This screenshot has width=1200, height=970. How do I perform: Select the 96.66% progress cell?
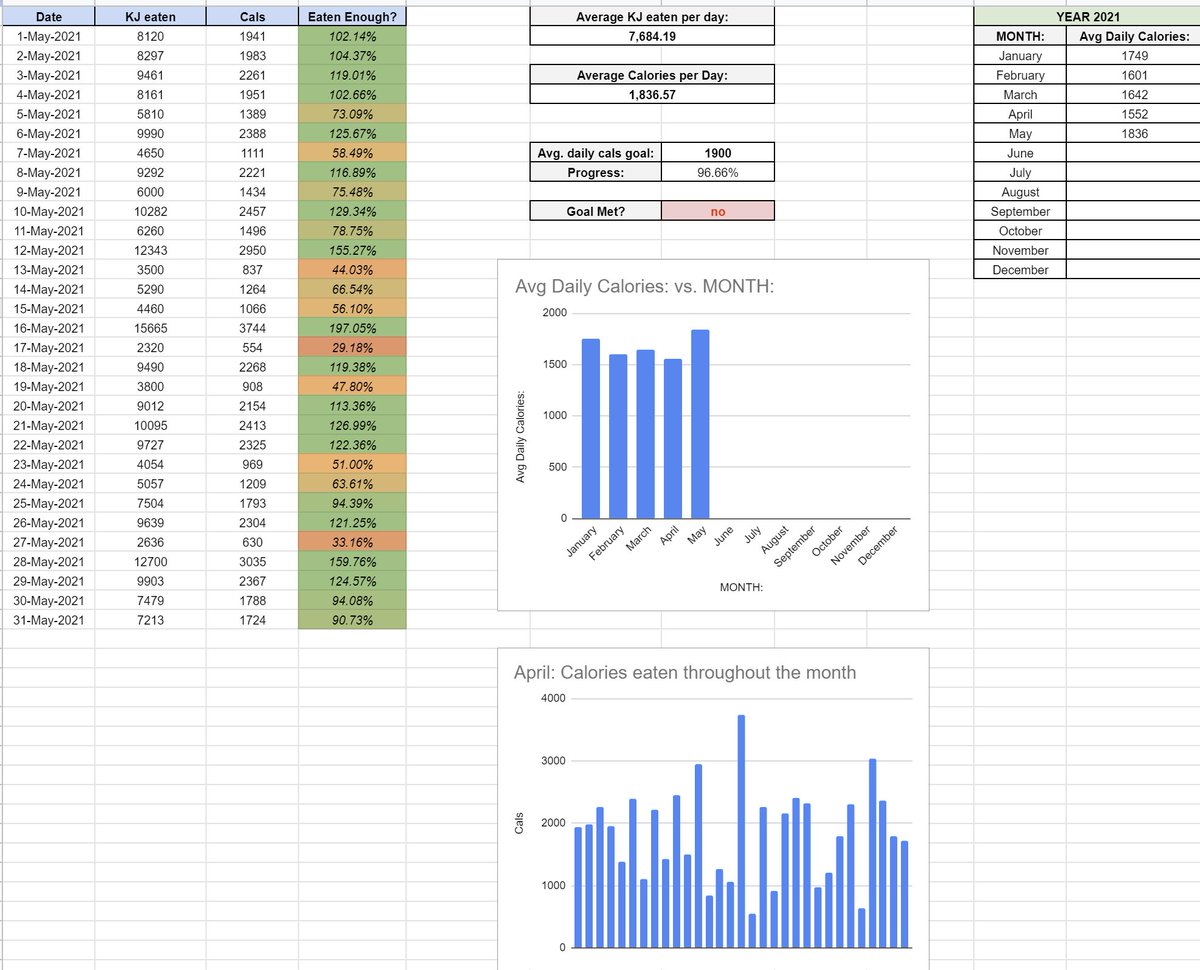717,172
